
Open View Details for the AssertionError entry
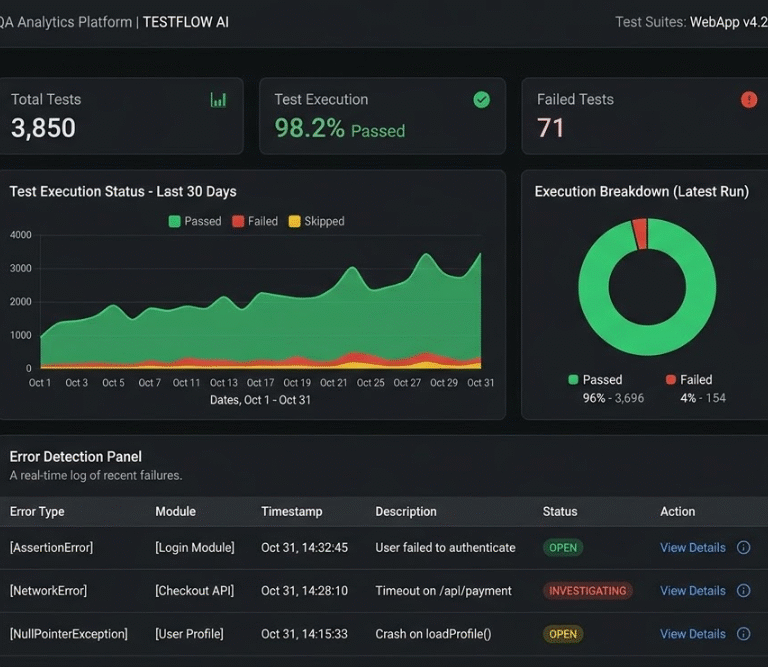(692, 548)
